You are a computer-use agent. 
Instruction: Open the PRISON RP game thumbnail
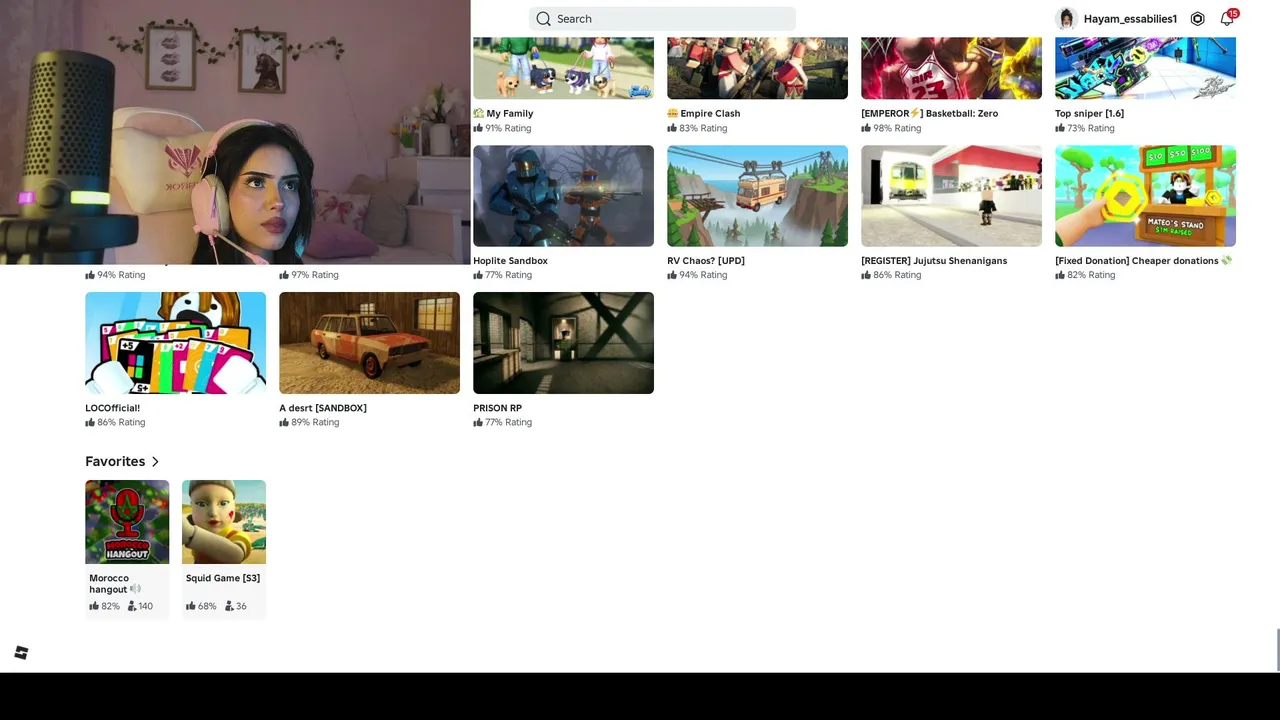[x=563, y=343]
